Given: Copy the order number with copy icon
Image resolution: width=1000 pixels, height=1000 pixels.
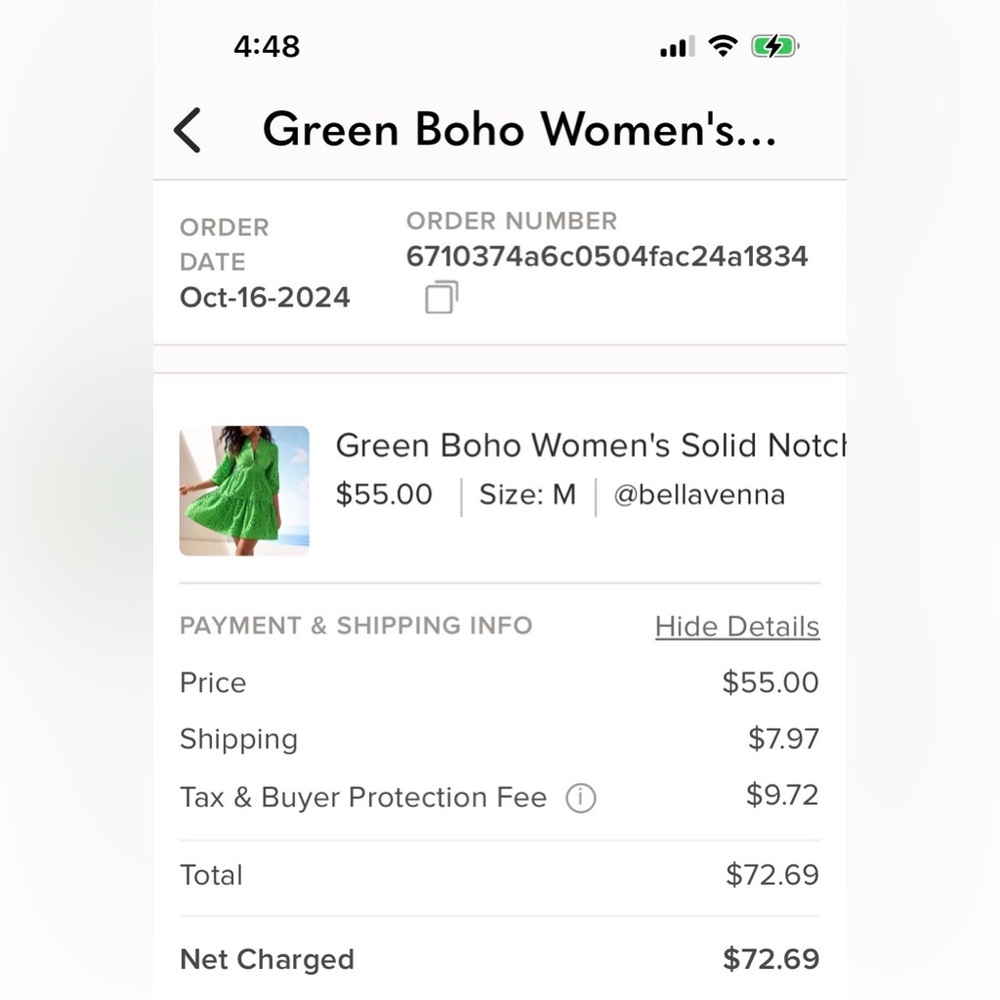Looking at the screenshot, I should pyautogui.click(x=441, y=297).
